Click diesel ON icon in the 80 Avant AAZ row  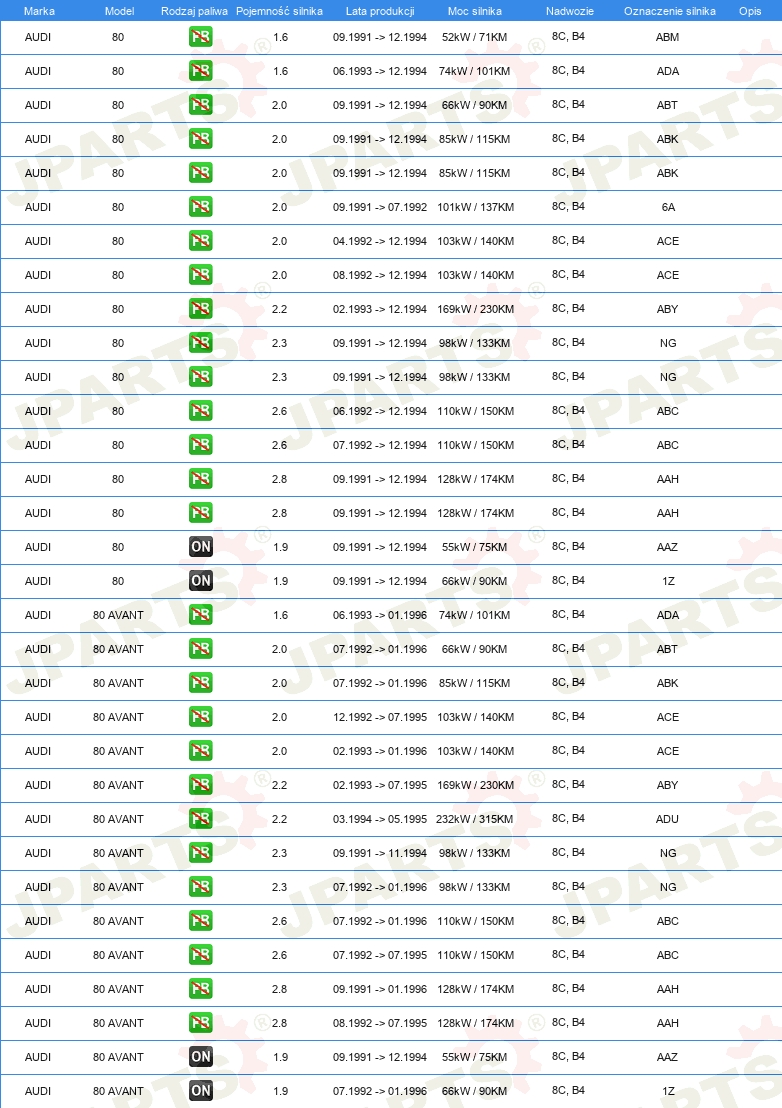click(x=201, y=1057)
